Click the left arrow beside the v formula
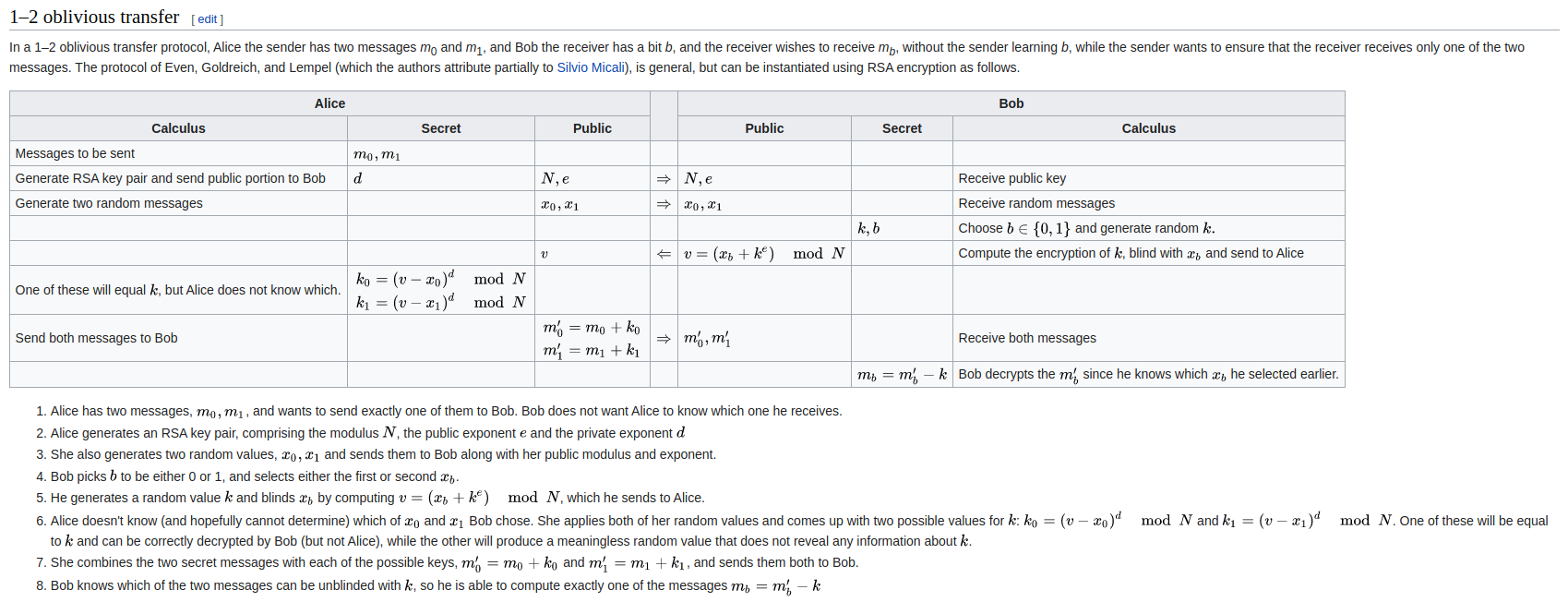Viewport: 1568px width, 602px height. pos(664,254)
